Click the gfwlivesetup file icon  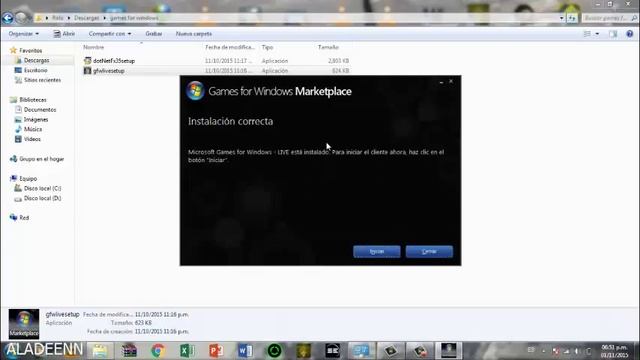point(87,71)
